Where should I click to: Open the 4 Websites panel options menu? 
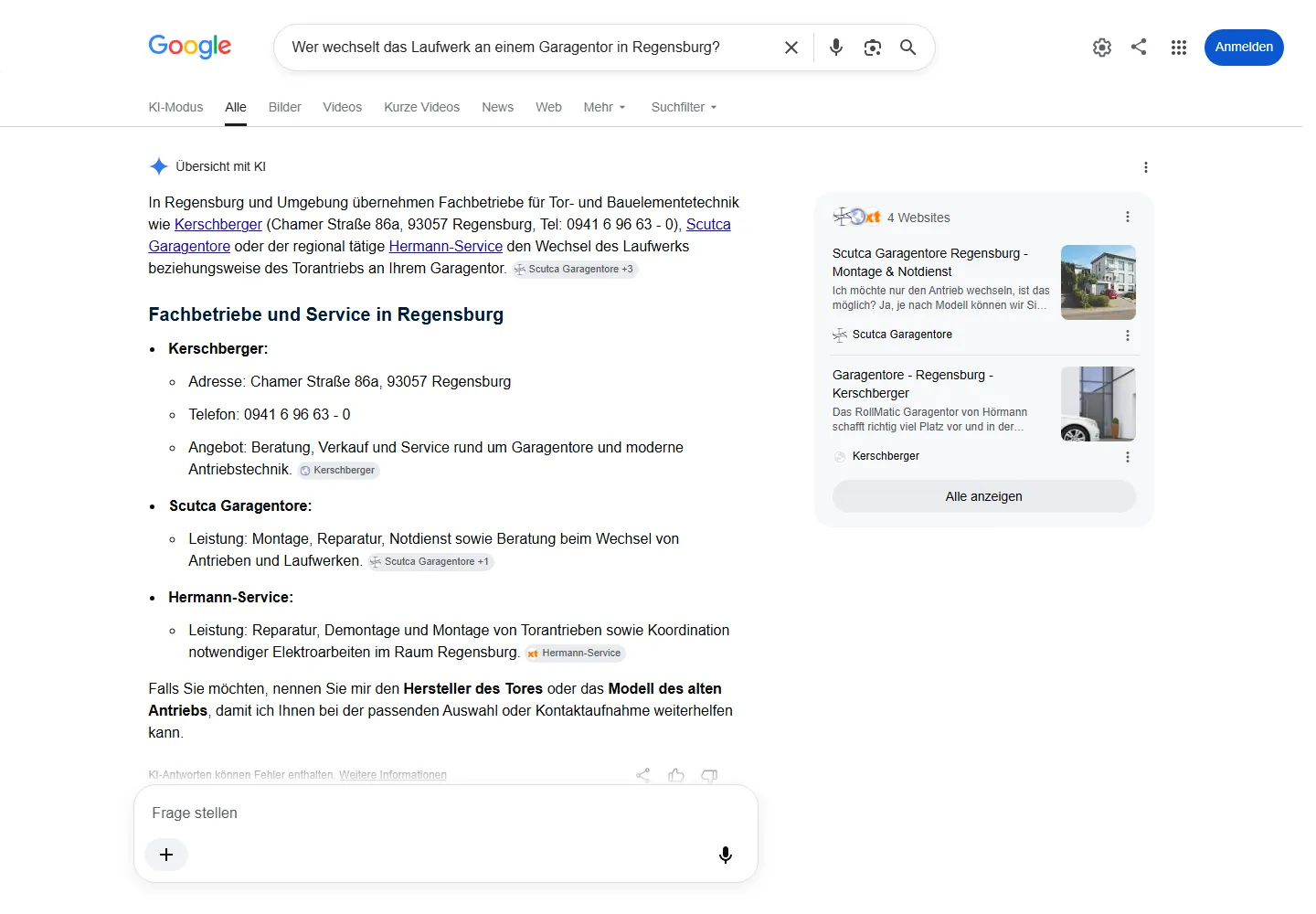pyautogui.click(x=1127, y=218)
